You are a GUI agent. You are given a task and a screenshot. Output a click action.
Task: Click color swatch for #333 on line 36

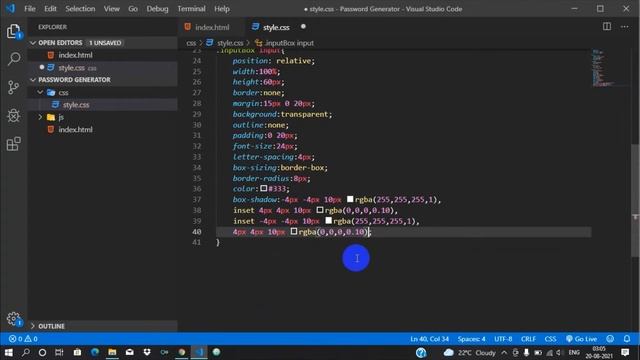(x=264, y=188)
